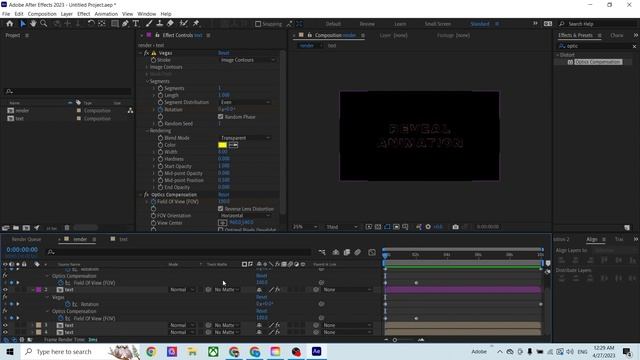Click the Color eyedropper beside the swatch
This screenshot has height=360, width=640.
click(233, 145)
